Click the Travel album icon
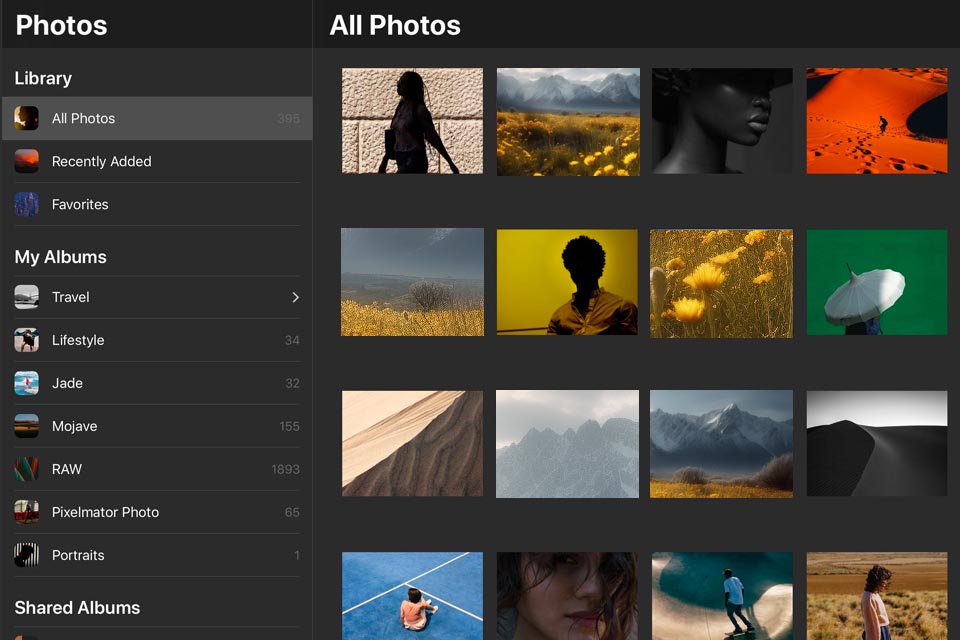 (x=26, y=297)
